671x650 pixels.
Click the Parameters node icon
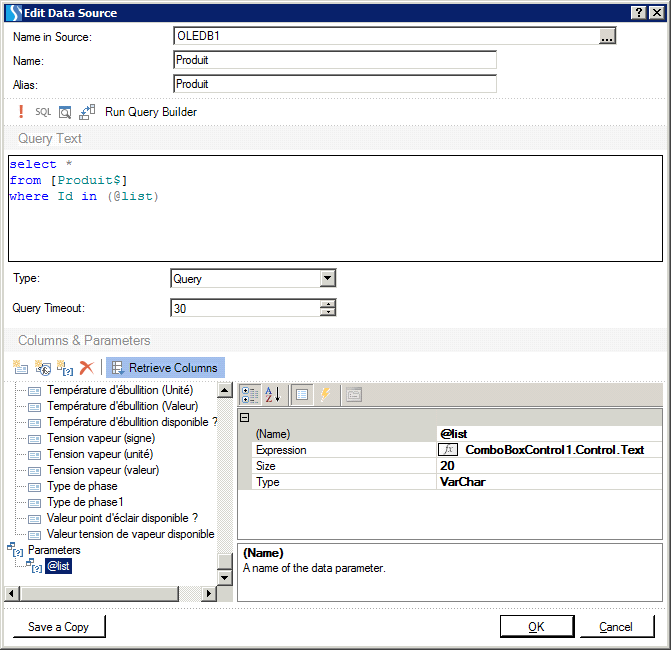click(15, 550)
